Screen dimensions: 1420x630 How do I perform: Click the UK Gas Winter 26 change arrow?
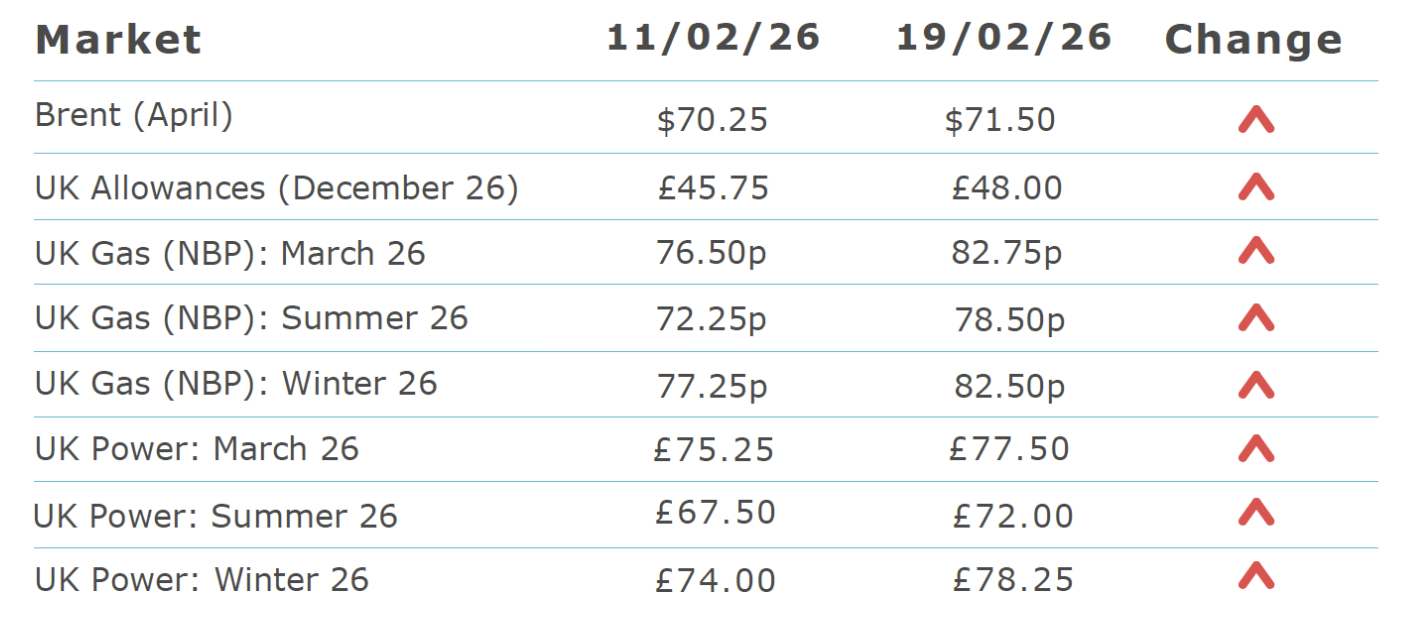(x=1256, y=384)
